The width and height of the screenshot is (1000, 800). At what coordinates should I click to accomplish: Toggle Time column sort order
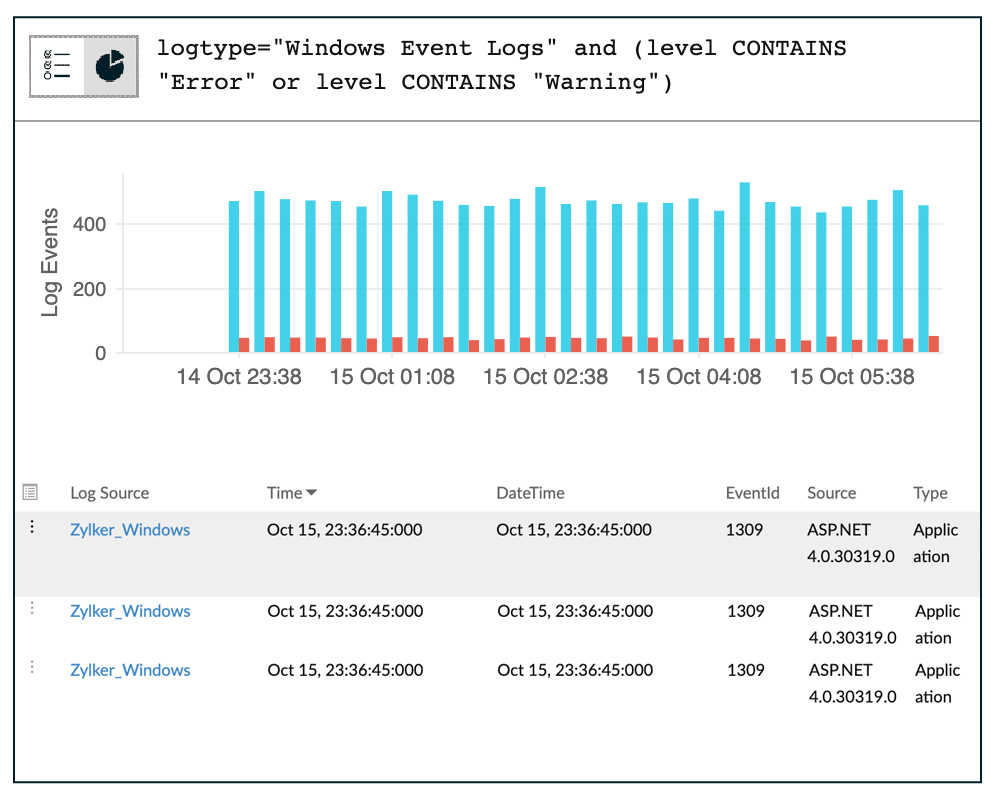pyautogui.click(x=283, y=492)
